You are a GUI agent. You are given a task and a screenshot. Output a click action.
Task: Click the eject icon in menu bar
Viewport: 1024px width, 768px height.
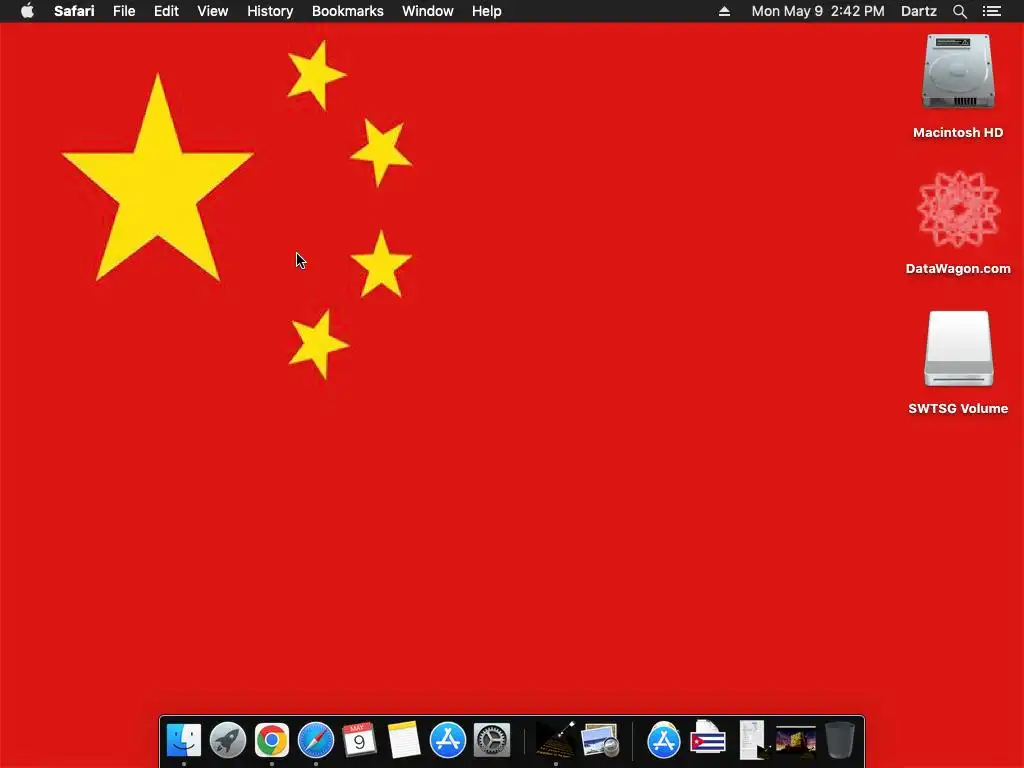point(724,11)
